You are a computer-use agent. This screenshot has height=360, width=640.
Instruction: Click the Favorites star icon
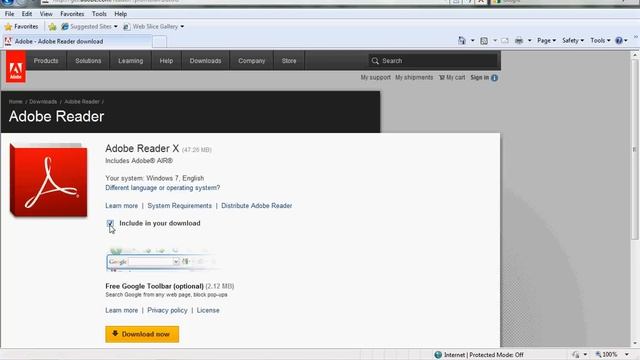pos(8,27)
